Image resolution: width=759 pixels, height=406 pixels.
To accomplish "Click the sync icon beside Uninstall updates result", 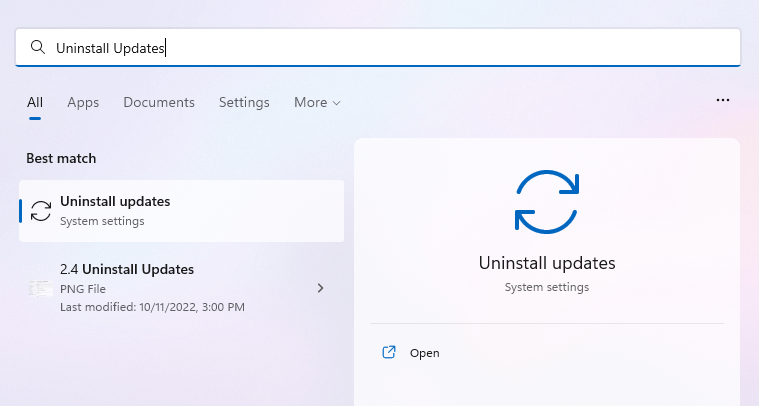I will click(x=41, y=210).
